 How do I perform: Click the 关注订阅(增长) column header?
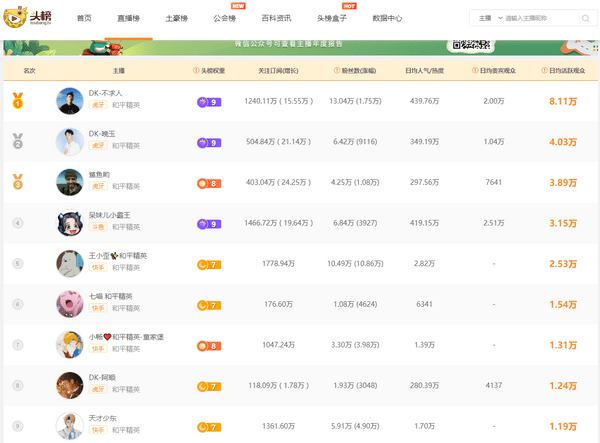pos(278,70)
